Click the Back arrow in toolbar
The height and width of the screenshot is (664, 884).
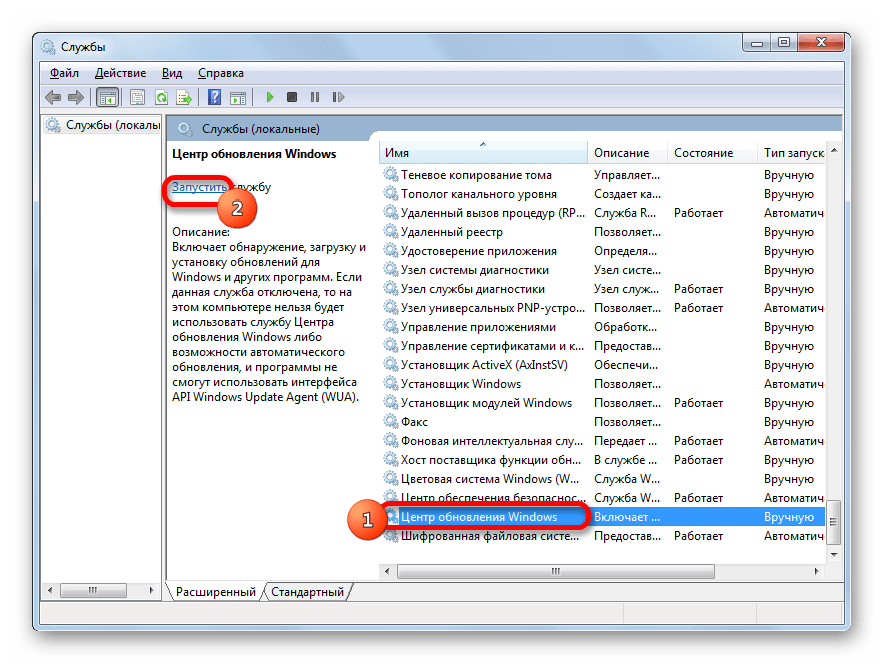click(x=53, y=97)
